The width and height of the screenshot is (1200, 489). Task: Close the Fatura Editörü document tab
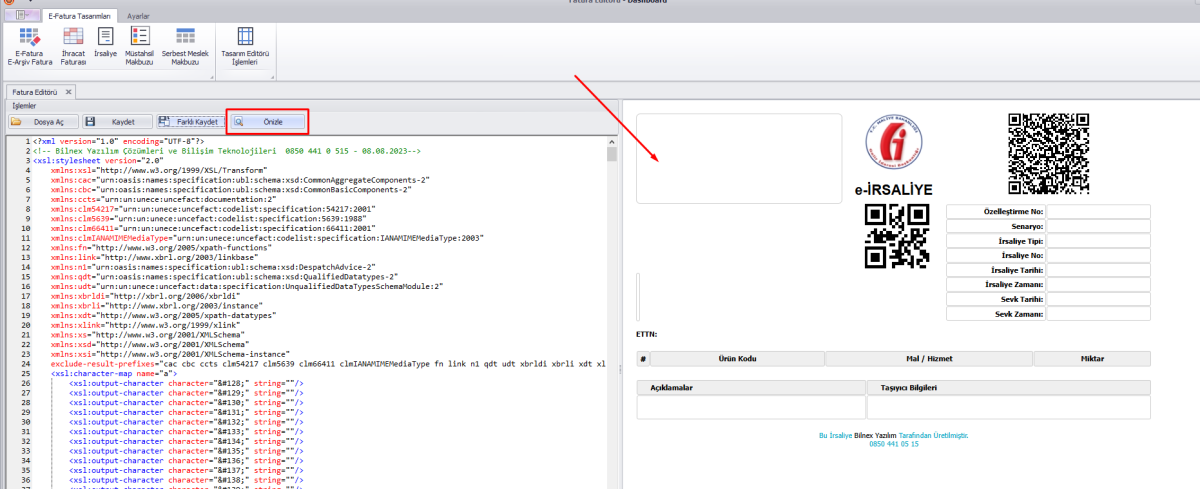point(69,92)
